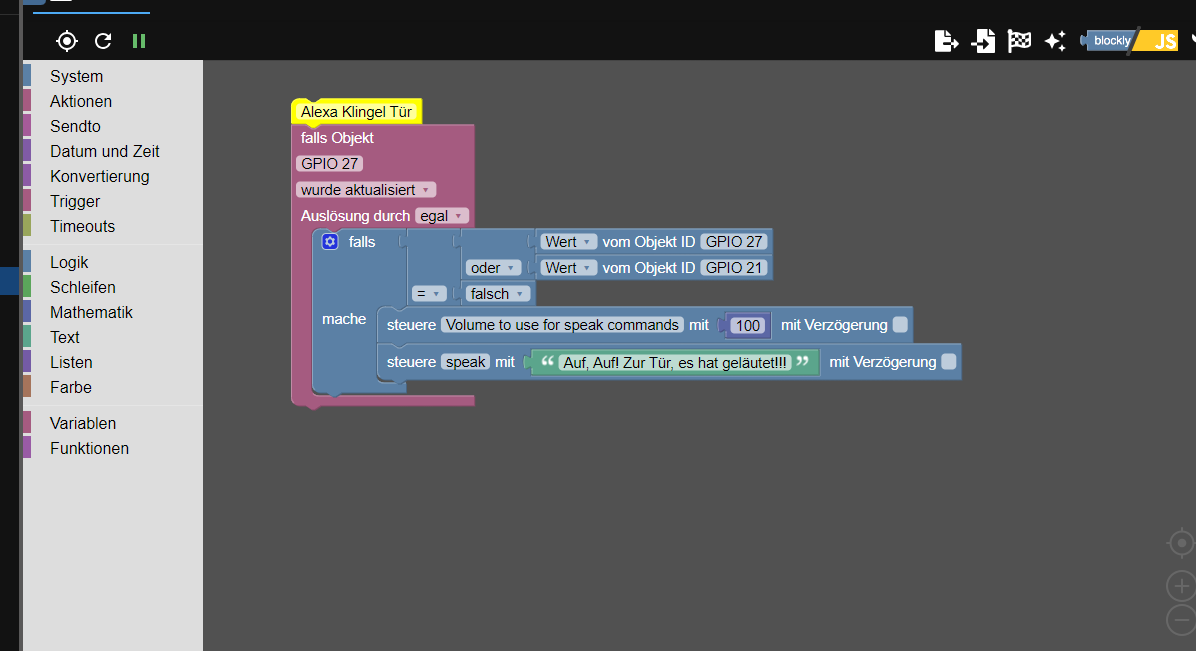1196x651 pixels.
Task: Open the Datum und Zeit category
Action: (113, 151)
